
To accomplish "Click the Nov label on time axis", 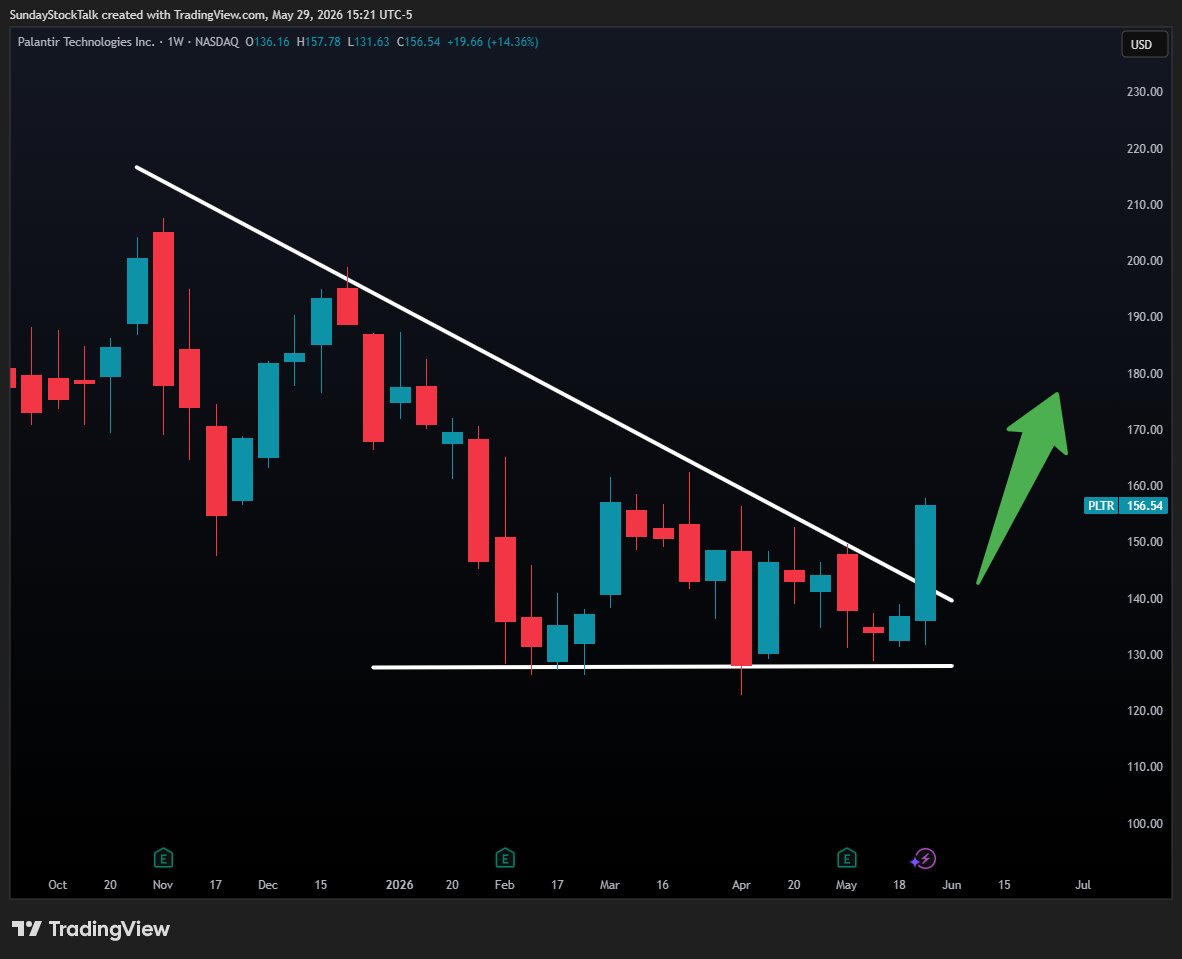I will [163, 884].
